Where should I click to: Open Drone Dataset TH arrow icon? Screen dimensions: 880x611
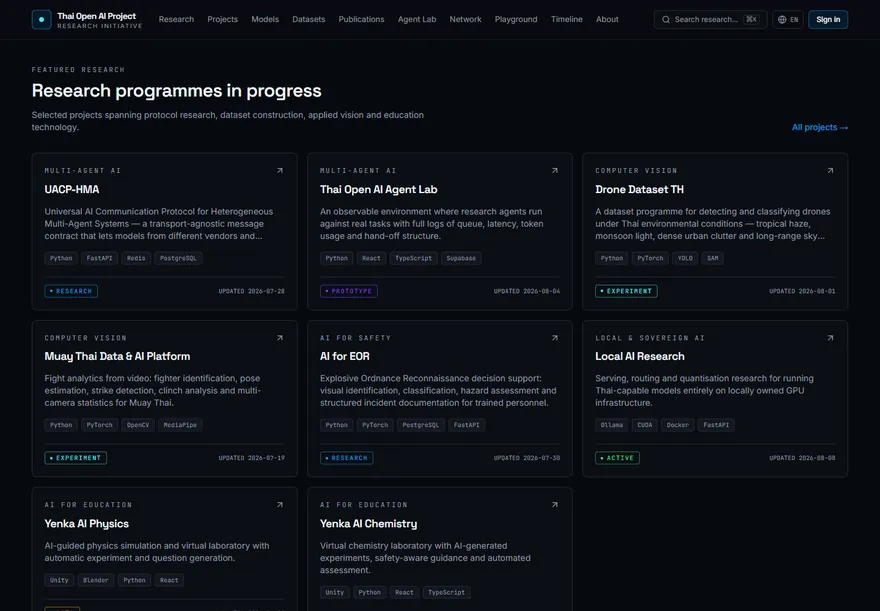tap(830, 171)
